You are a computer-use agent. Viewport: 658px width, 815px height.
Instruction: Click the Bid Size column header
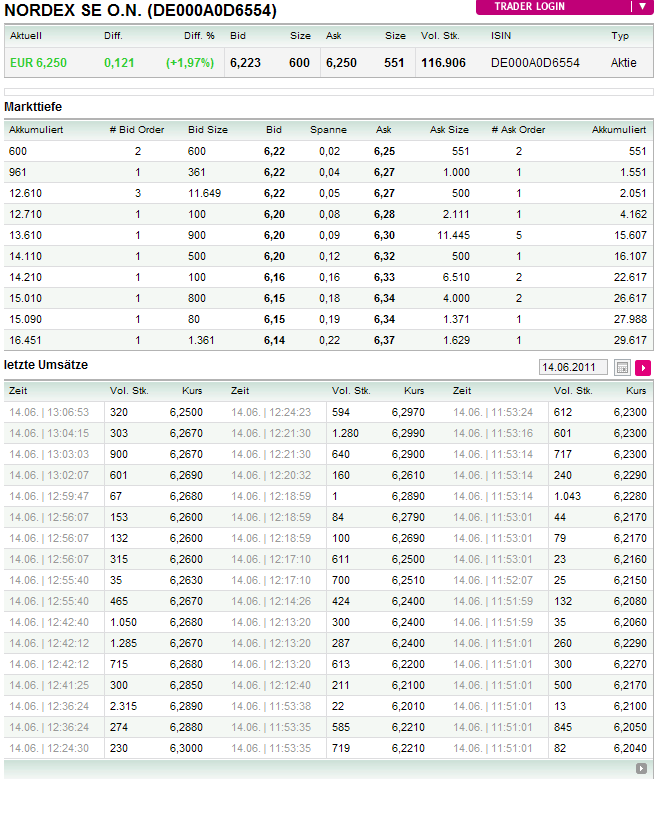click(x=208, y=130)
